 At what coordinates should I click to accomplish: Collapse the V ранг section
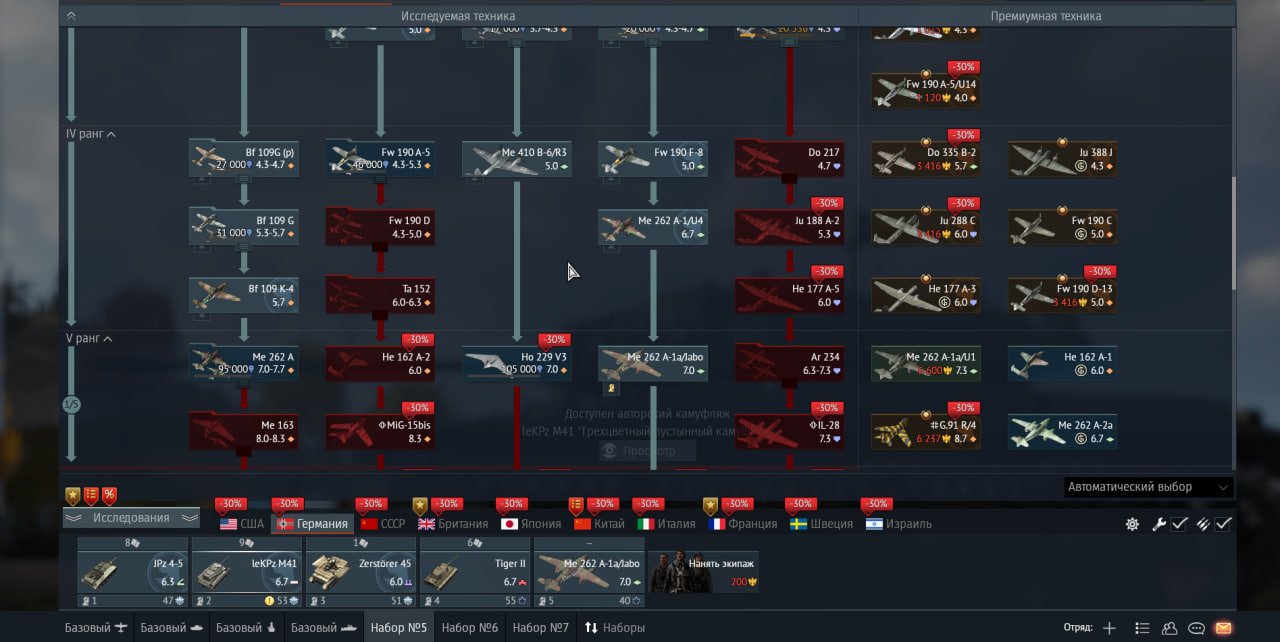click(88, 339)
